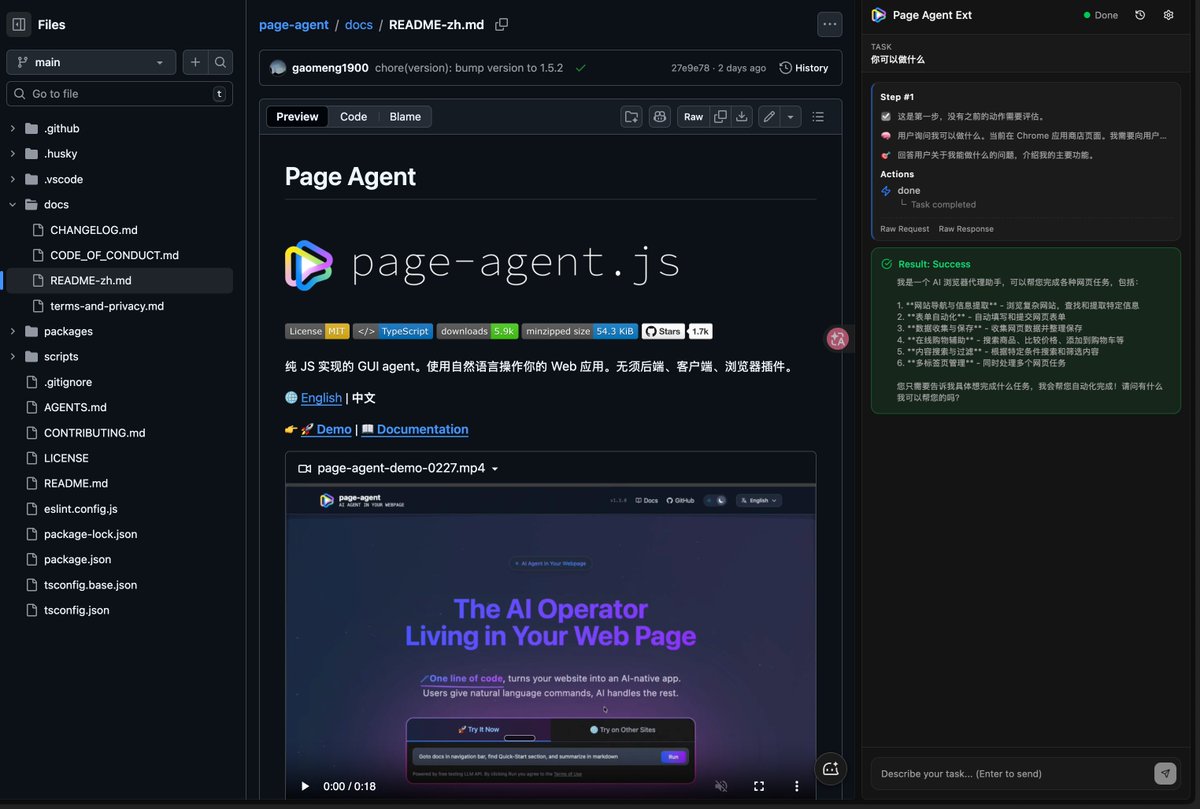Click the GitHub Stars 1.7k badge
The width and height of the screenshot is (1200, 809).
[677, 331]
